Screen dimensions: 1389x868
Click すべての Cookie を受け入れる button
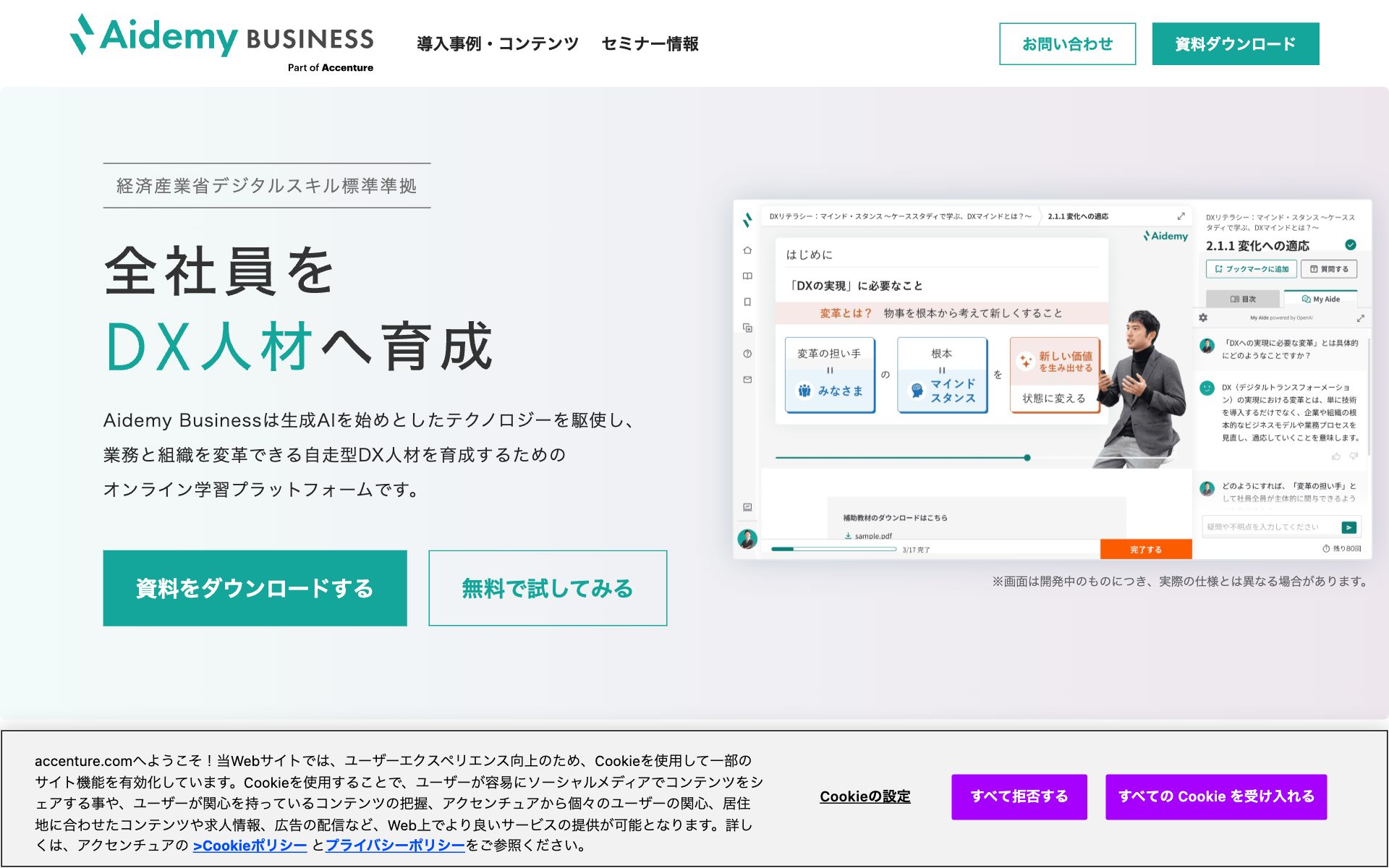click(x=1216, y=796)
